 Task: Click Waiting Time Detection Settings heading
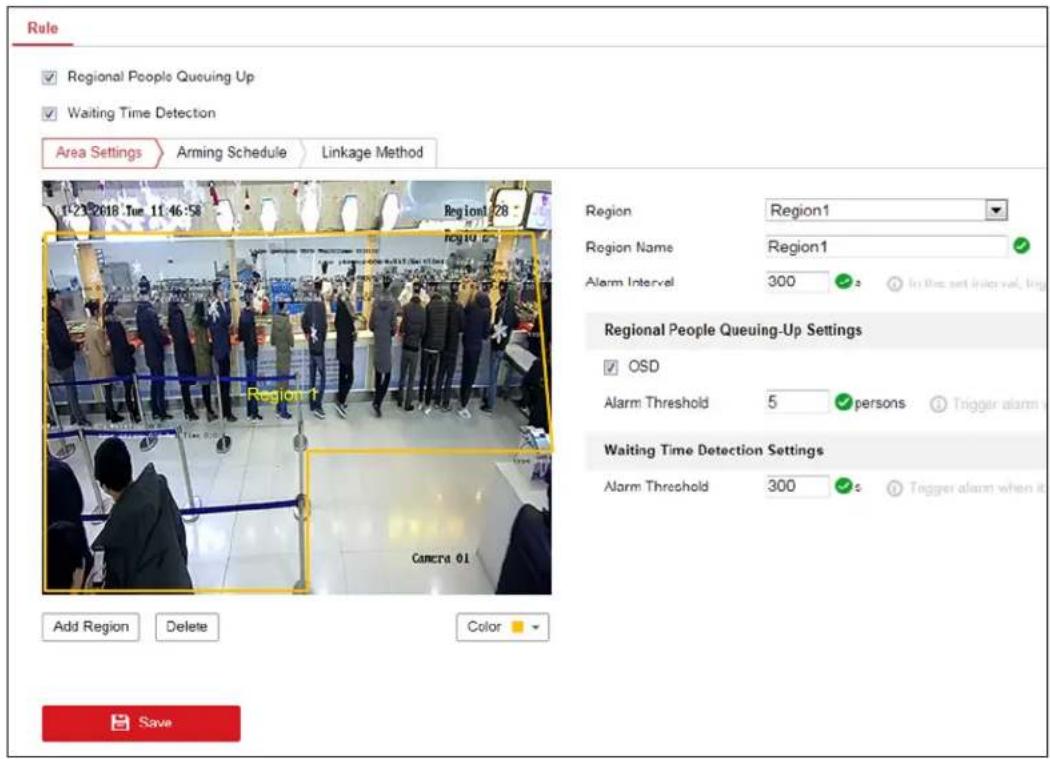[x=713, y=450]
